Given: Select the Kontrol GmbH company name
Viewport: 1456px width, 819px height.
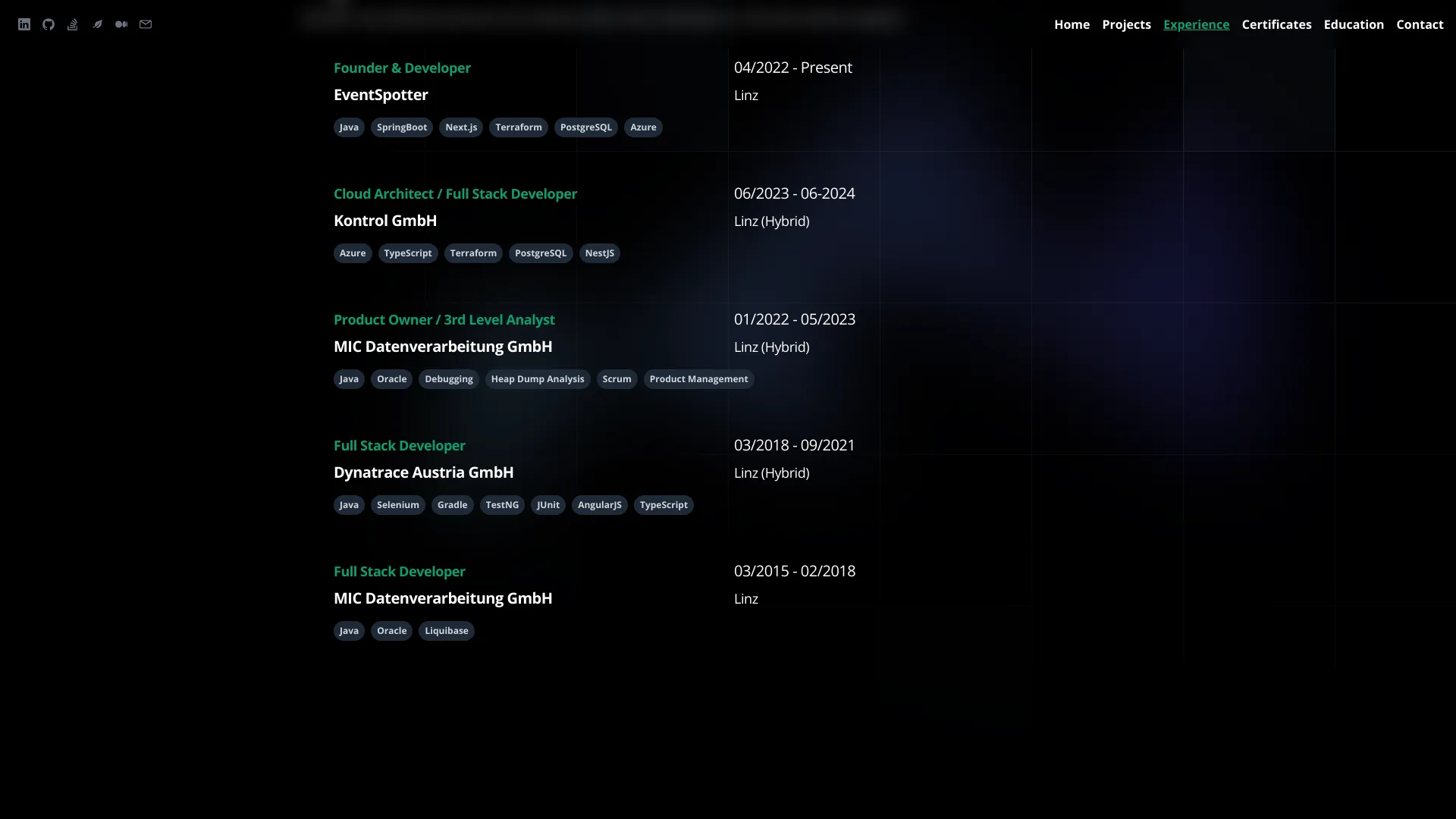Looking at the screenshot, I should tap(385, 221).
